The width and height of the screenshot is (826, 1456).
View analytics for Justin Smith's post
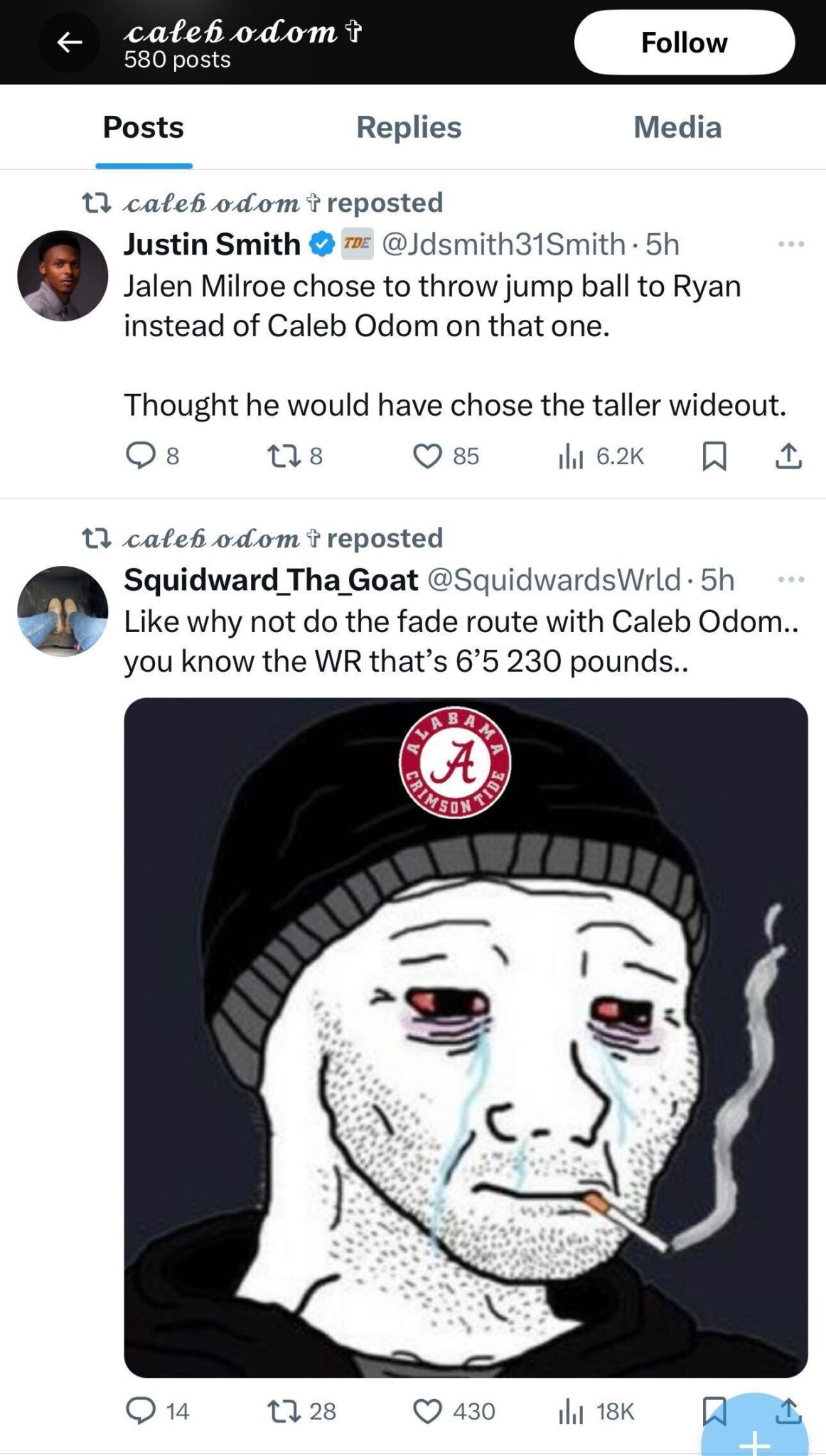coord(571,456)
